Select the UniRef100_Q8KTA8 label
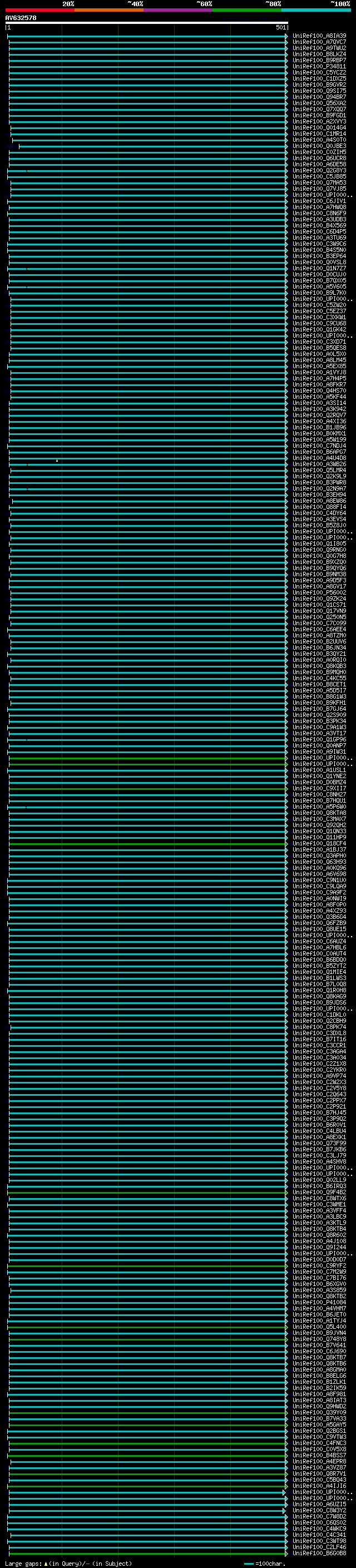Screen dimensions: 356x1568 coord(319,813)
